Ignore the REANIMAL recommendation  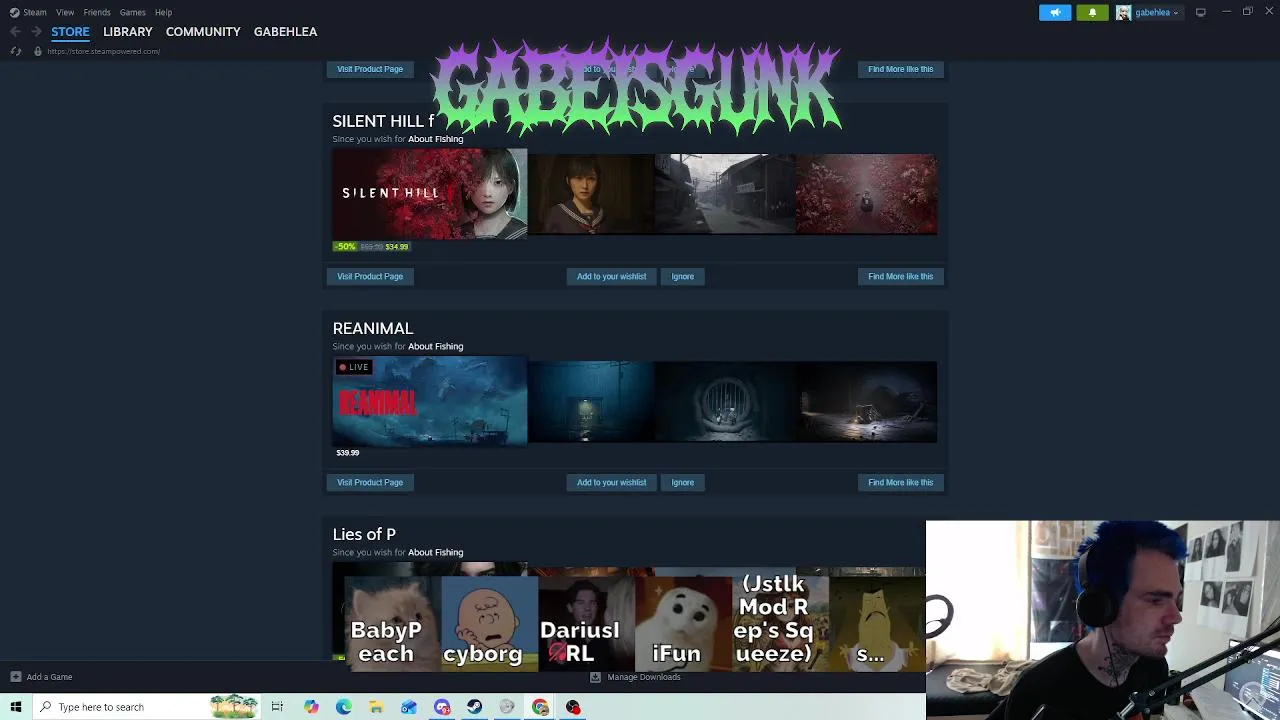[682, 482]
